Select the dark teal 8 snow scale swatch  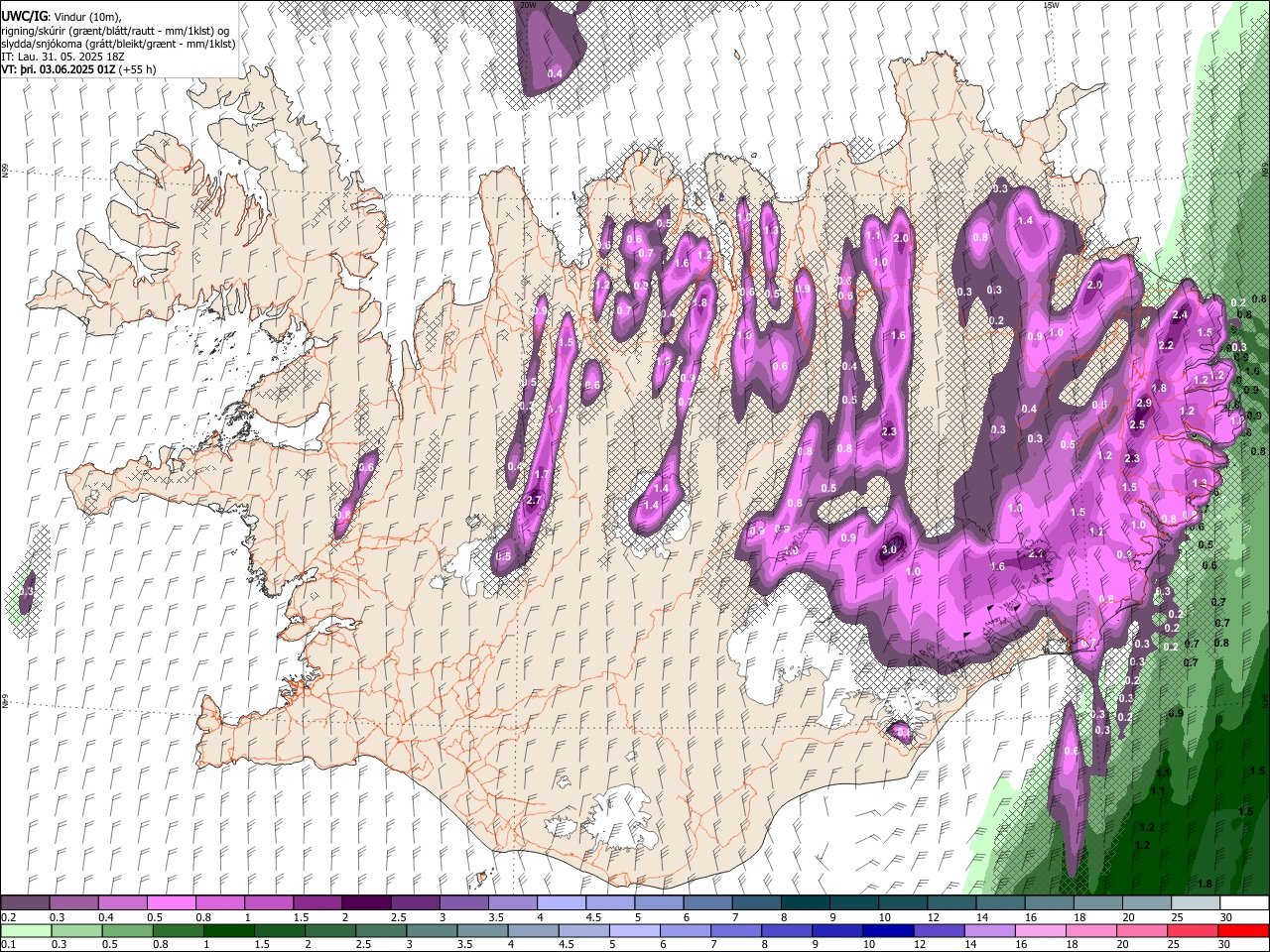tap(804, 903)
